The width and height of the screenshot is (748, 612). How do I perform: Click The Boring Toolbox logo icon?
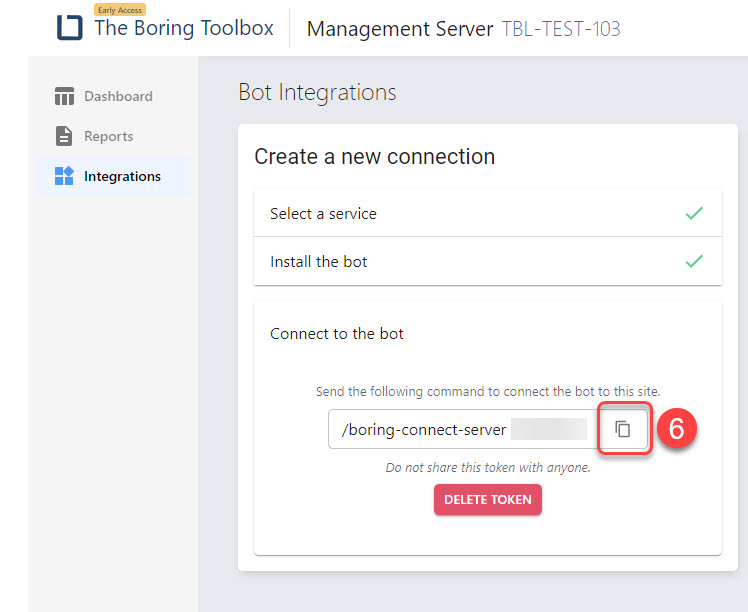point(70,27)
